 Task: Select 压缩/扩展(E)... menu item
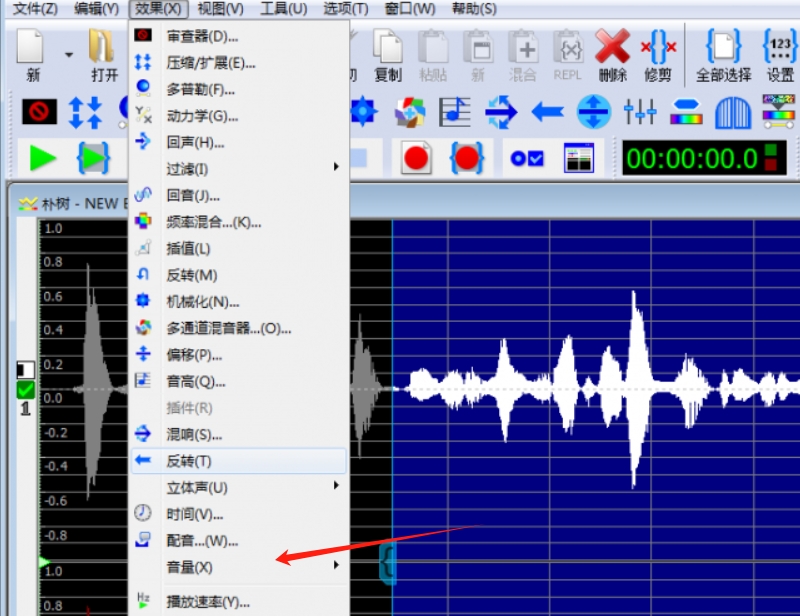tap(239, 63)
